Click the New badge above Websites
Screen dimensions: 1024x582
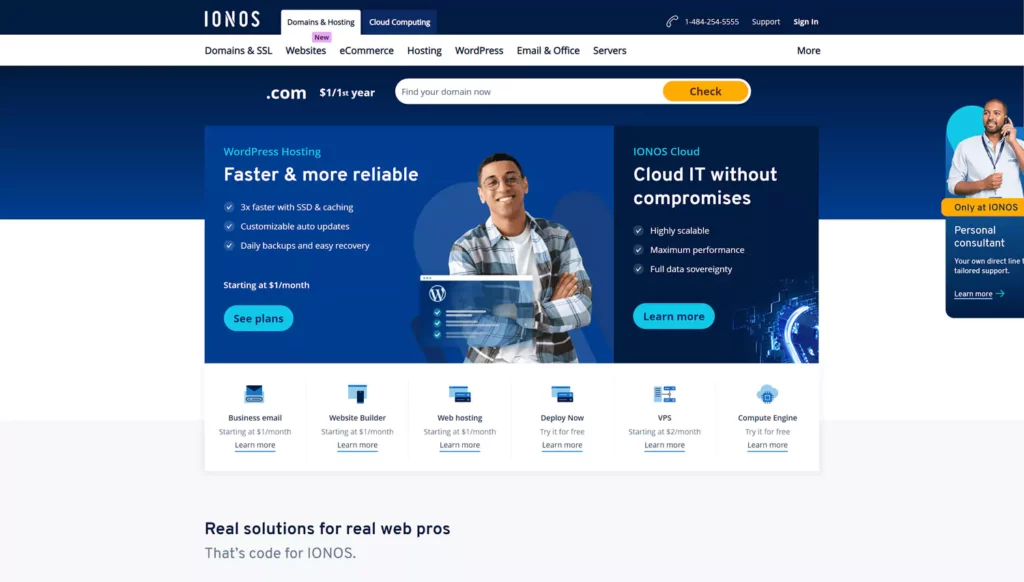click(x=321, y=37)
